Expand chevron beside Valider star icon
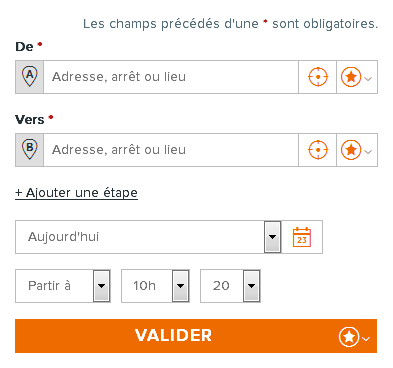This screenshot has width=393, height=368. tap(366, 339)
